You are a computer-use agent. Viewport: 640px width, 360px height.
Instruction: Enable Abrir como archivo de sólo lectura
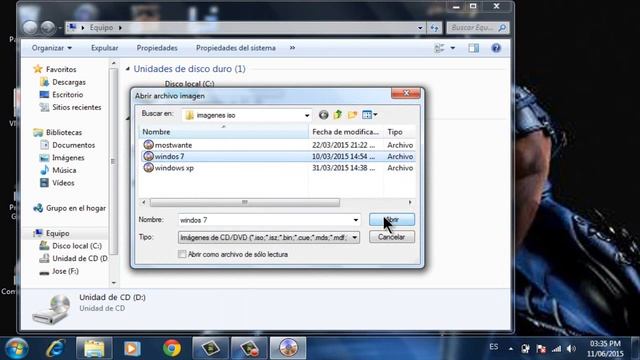click(182, 254)
